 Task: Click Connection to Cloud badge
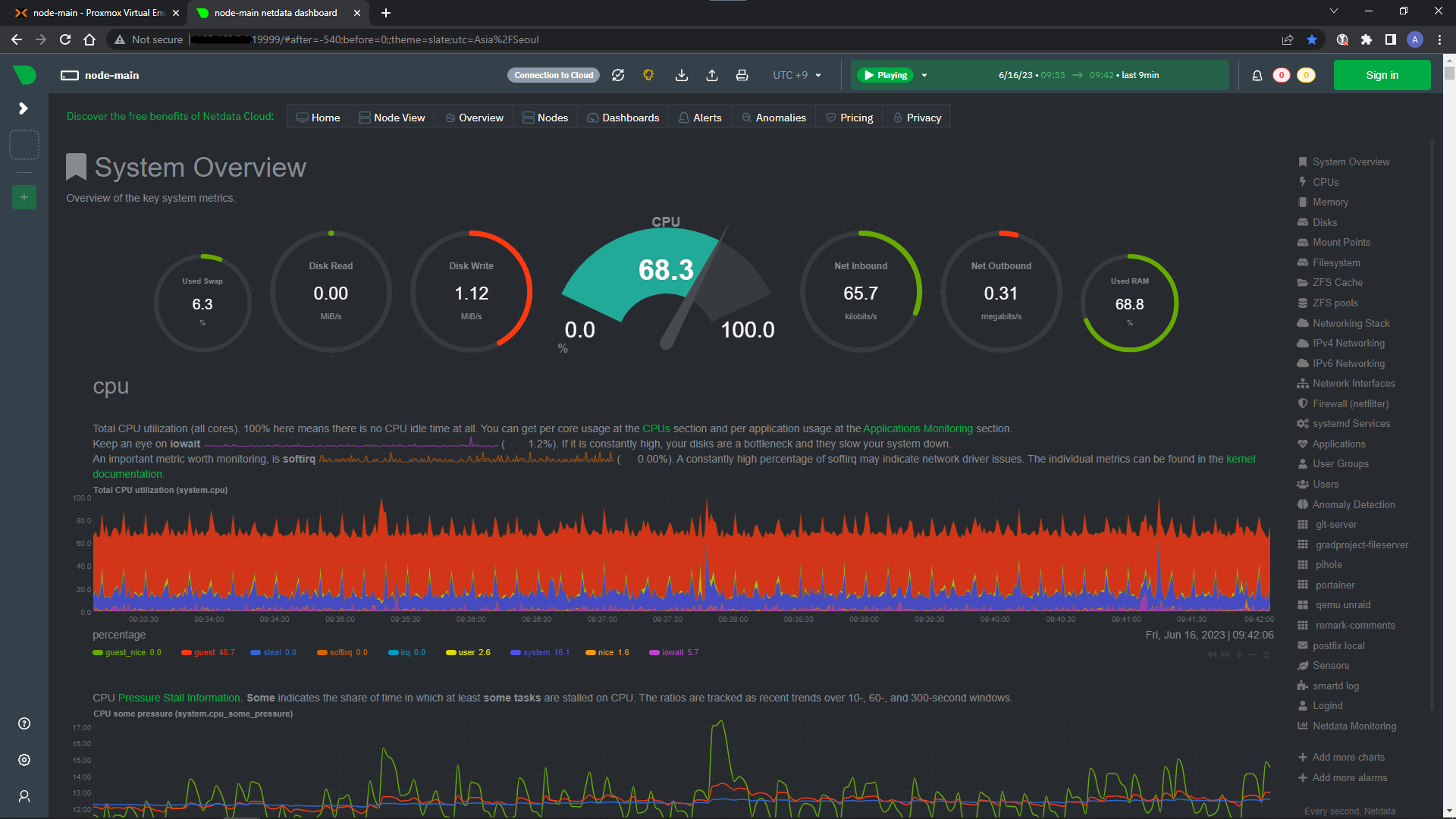click(x=554, y=75)
